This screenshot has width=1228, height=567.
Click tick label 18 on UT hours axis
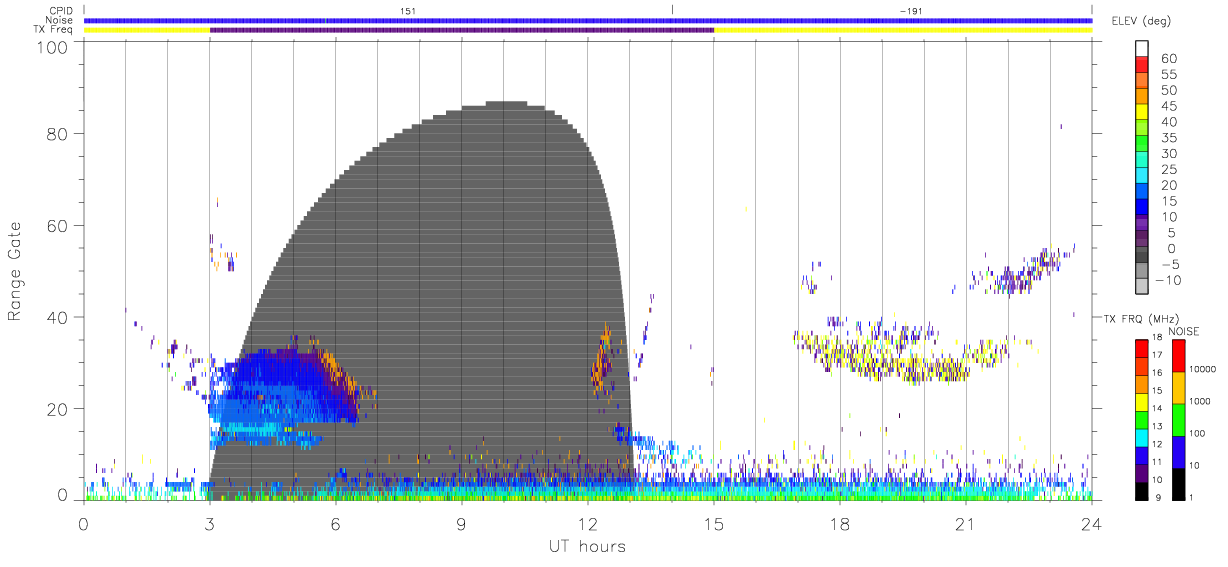pyautogui.click(x=840, y=523)
